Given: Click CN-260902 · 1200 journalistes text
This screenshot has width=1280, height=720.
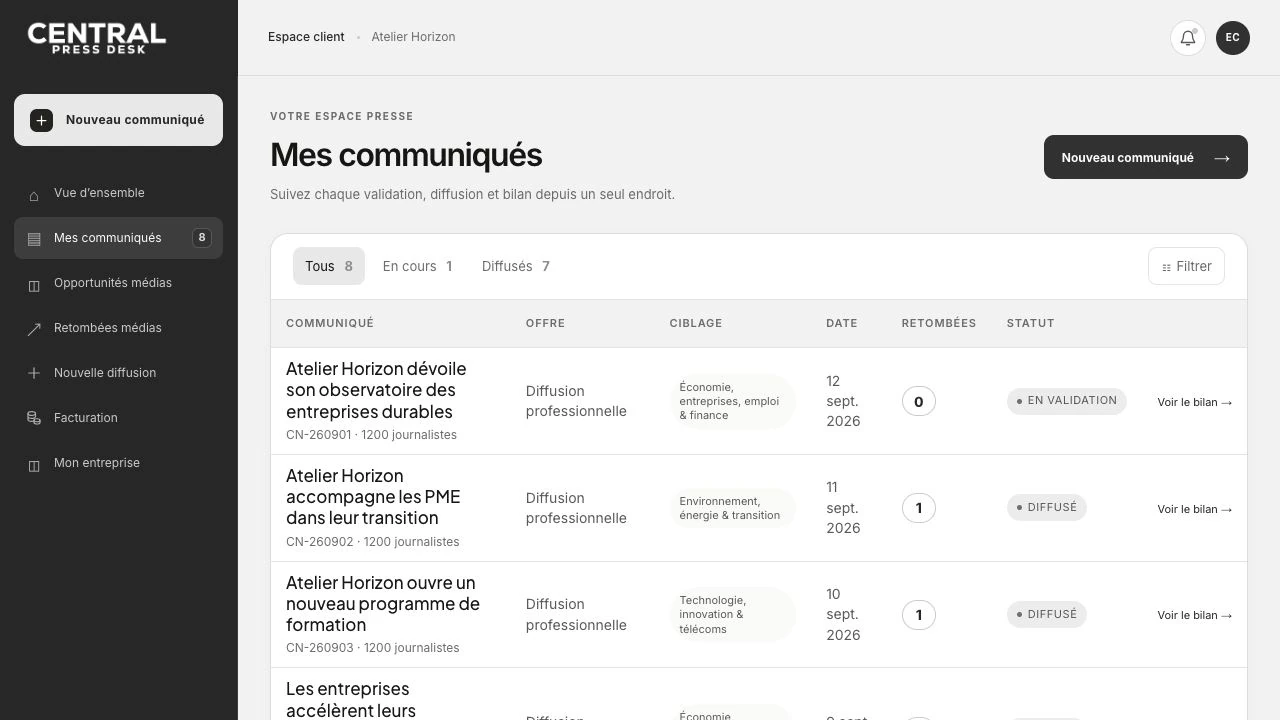Looking at the screenshot, I should tap(373, 542).
